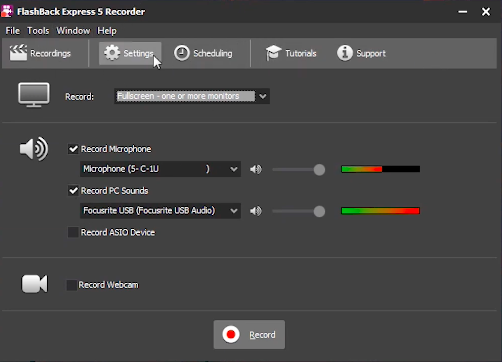Viewport: 502px width, 362px height.
Task: Click the FlashBack app logo in title bar
Action: [x=7, y=11]
